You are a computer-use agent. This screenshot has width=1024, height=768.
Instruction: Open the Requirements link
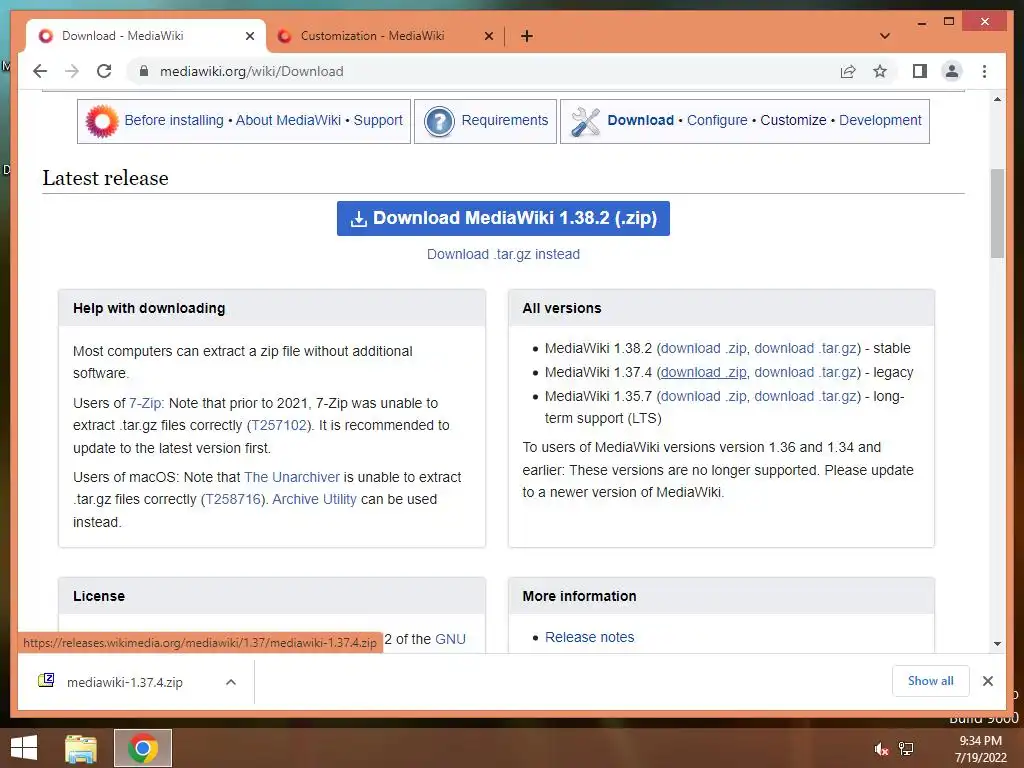coord(505,120)
